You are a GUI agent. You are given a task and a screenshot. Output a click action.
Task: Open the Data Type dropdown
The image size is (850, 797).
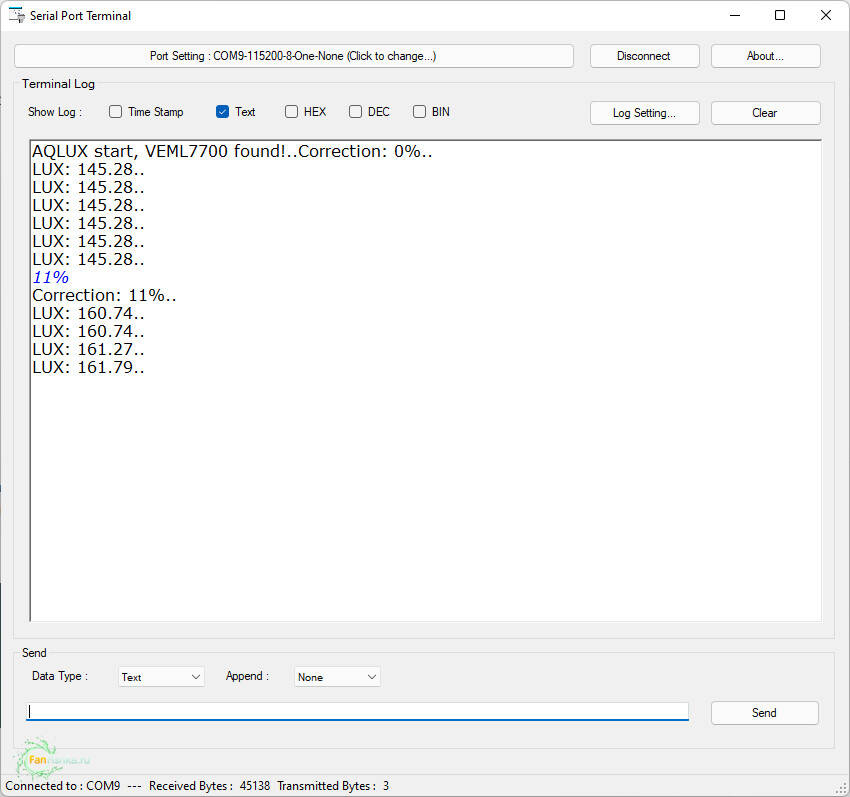pyautogui.click(x=161, y=677)
